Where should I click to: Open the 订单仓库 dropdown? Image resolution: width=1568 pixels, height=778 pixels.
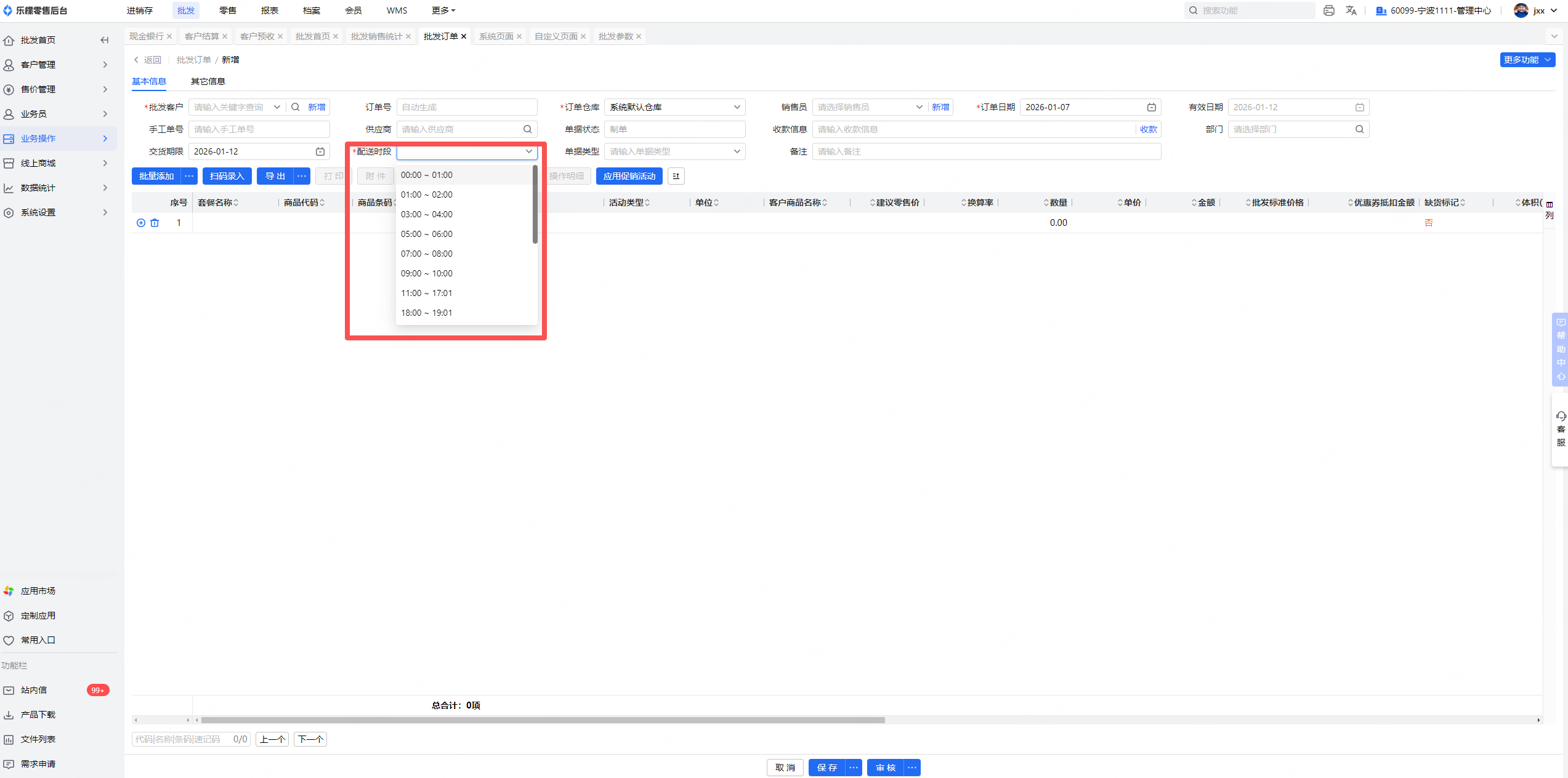pyautogui.click(x=674, y=107)
